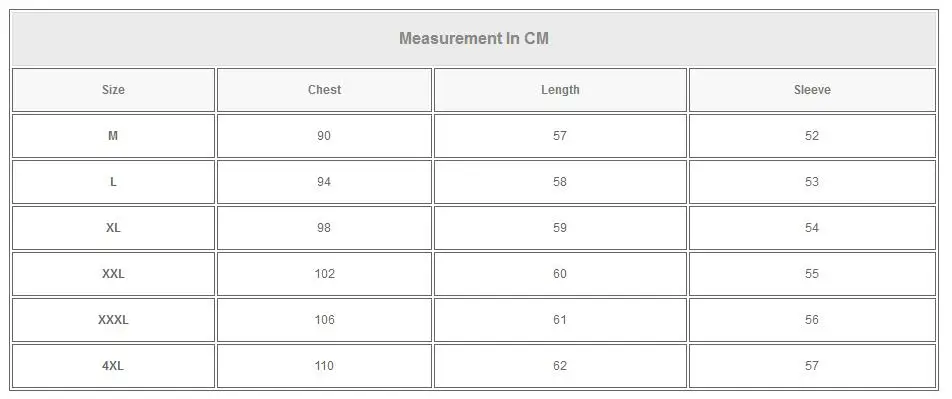The width and height of the screenshot is (952, 399).
Task: Click the M size cell
Action: [113, 136]
